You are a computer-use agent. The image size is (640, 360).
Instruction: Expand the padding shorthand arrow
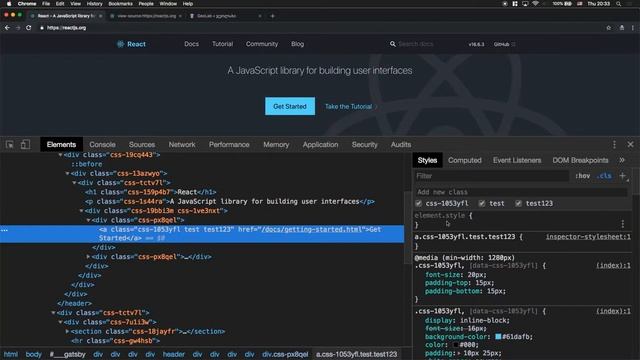point(459,353)
